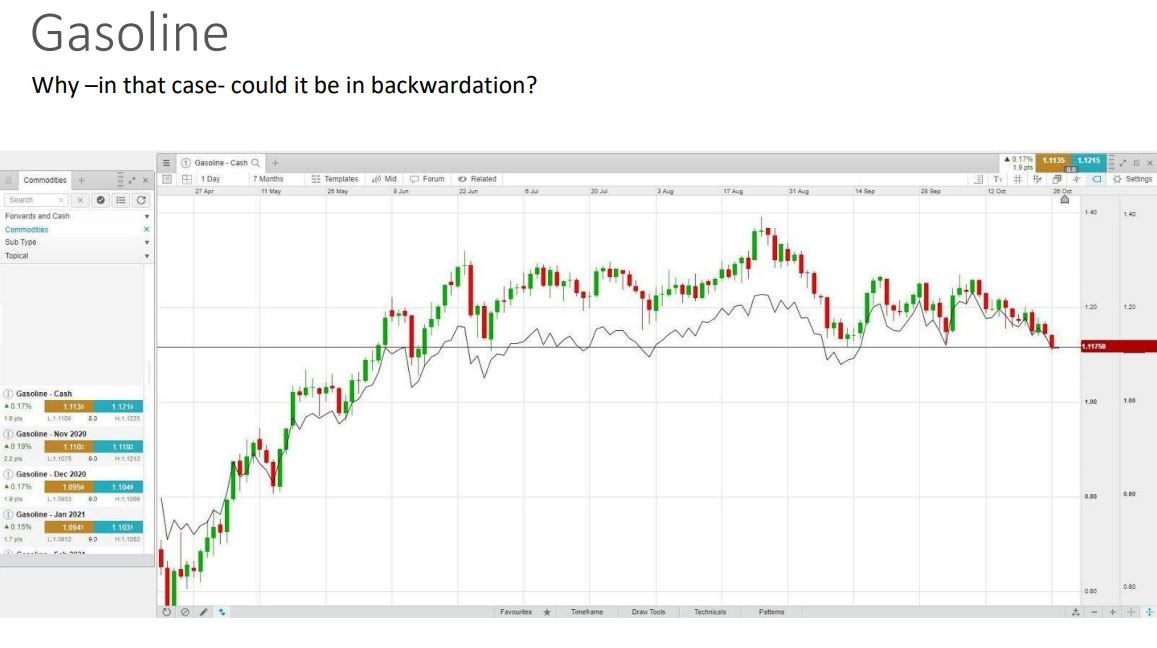Click inside the watchlist Search input field
The width and height of the screenshot is (1157, 648).
[32, 200]
